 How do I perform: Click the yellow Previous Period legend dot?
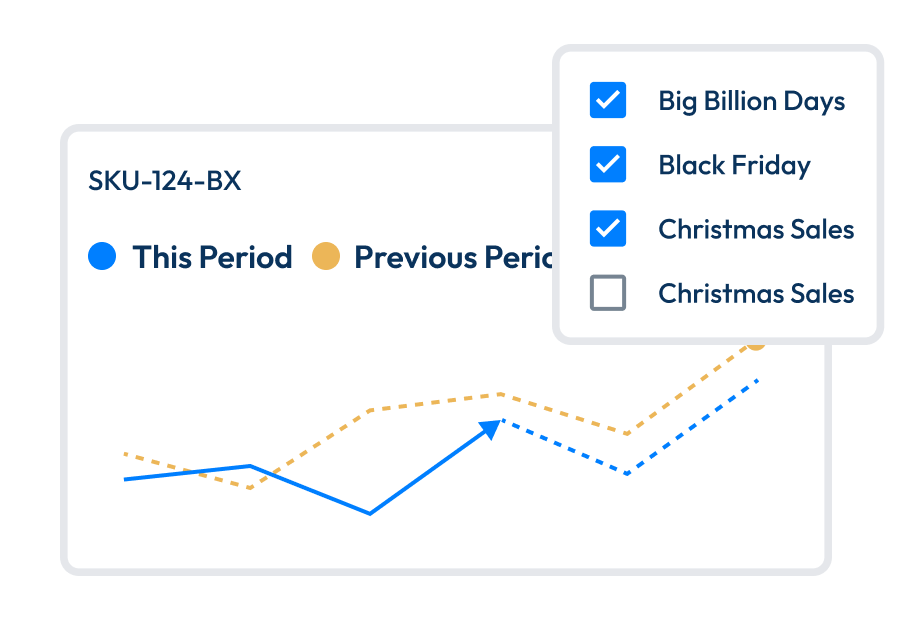326,257
